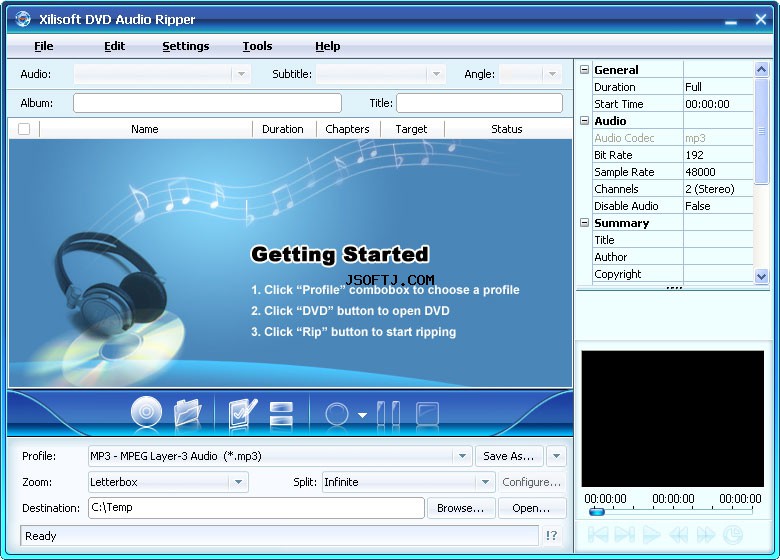780x560 pixels.
Task: Click the Destination path field
Action: click(256, 508)
